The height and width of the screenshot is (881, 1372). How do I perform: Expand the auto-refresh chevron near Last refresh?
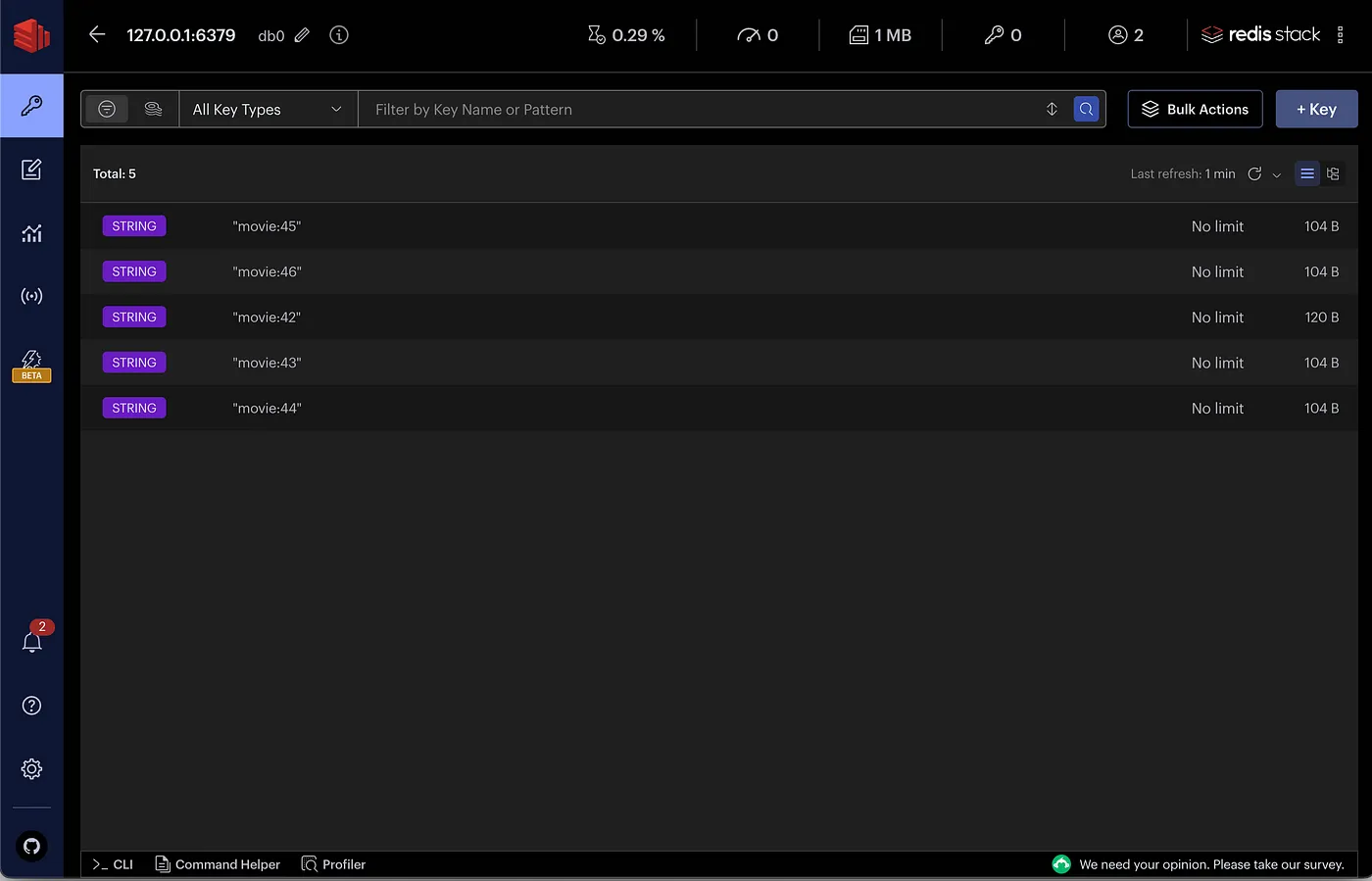click(1277, 173)
